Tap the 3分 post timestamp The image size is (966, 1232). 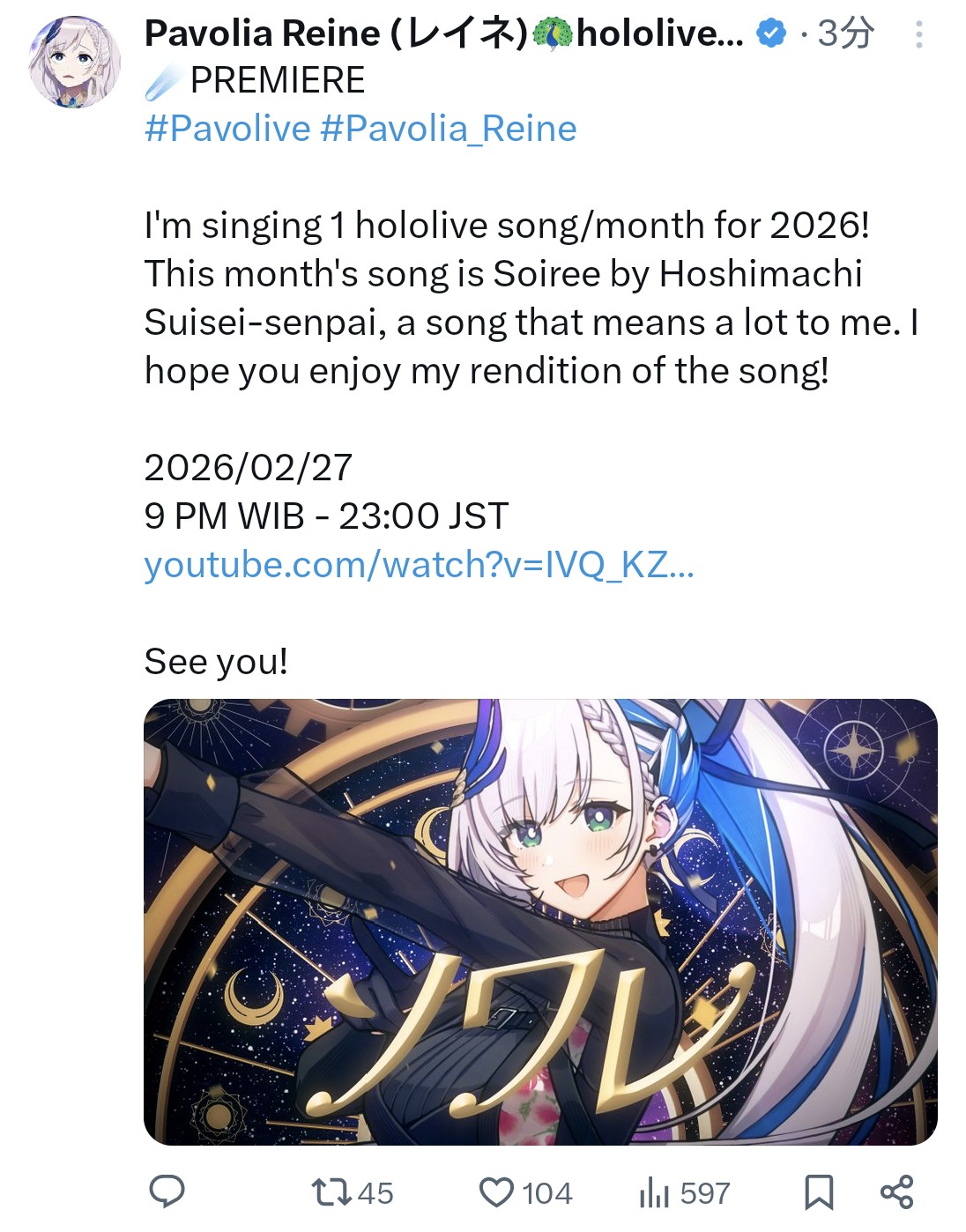pyautogui.click(x=845, y=33)
